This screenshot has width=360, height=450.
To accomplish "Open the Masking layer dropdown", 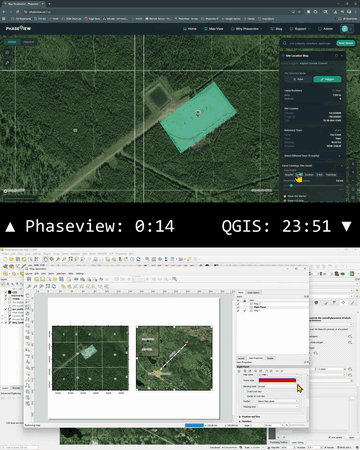I will point(278,407).
